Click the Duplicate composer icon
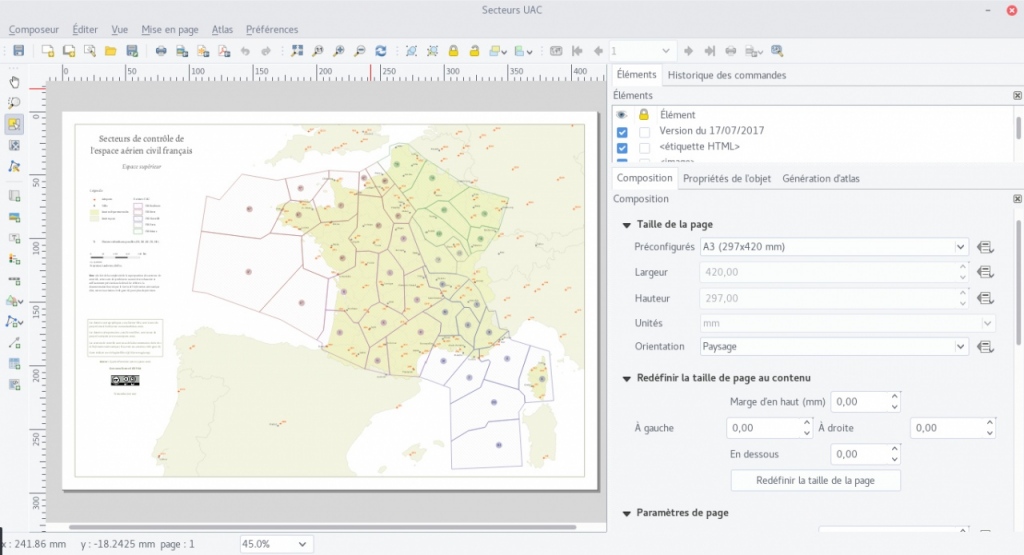This screenshot has width=1024, height=555. click(69, 51)
